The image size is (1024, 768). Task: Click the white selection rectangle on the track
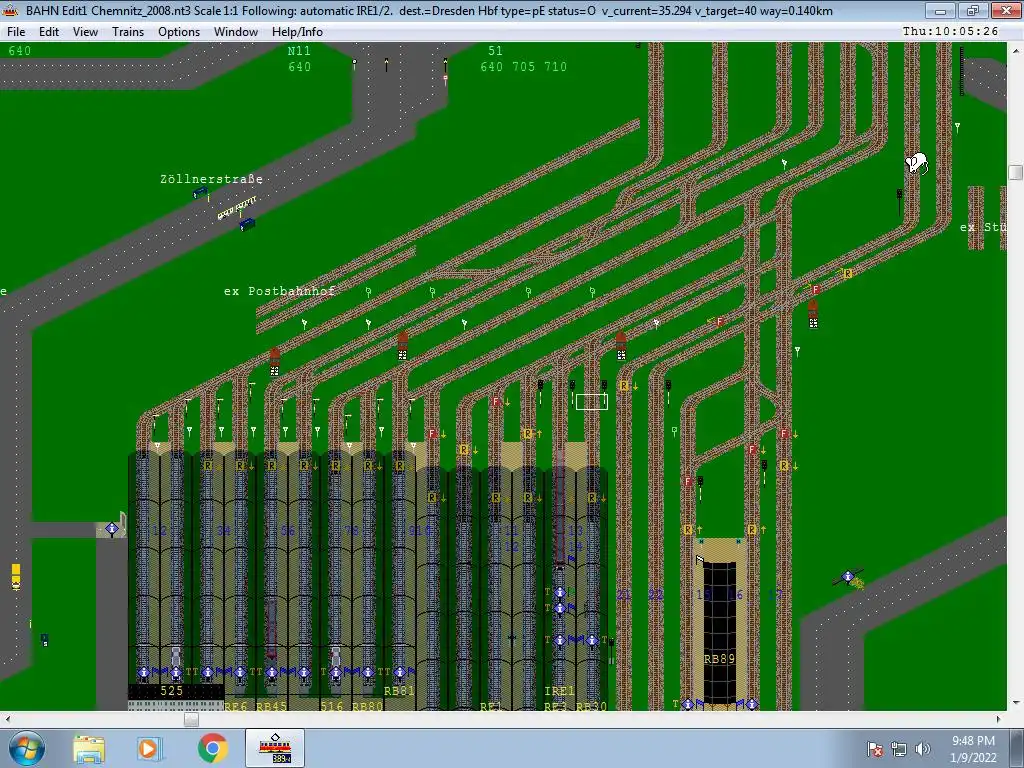[x=592, y=402]
